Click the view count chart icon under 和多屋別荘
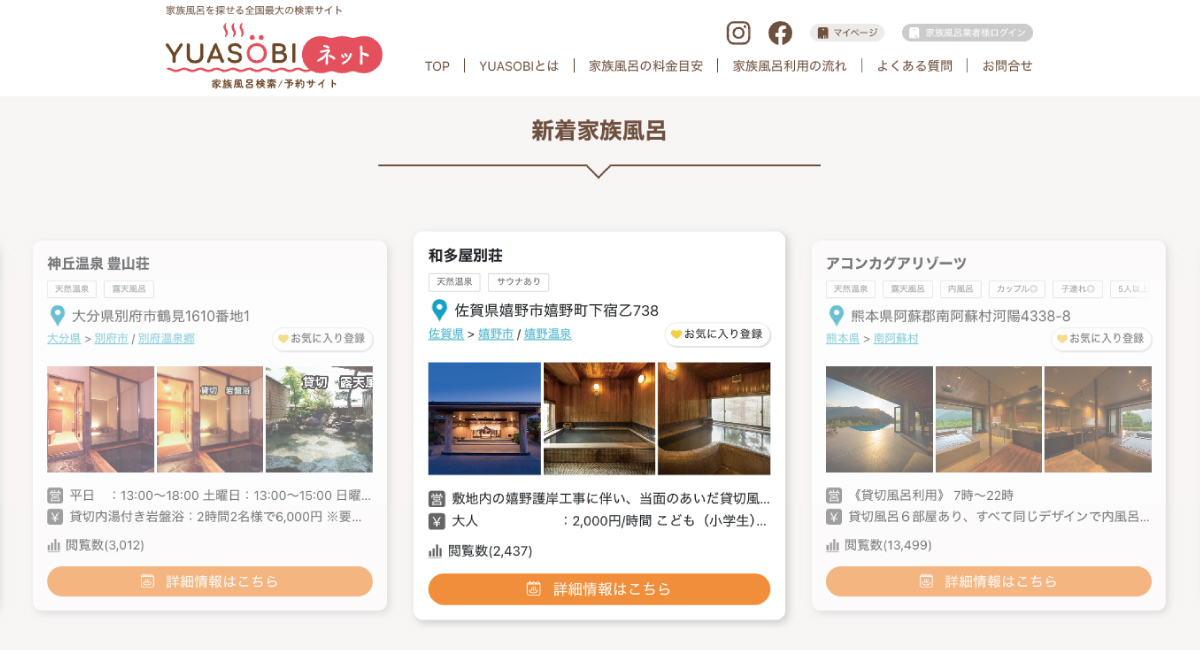Viewport: 1200px width, 650px height. click(x=435, y=551)
